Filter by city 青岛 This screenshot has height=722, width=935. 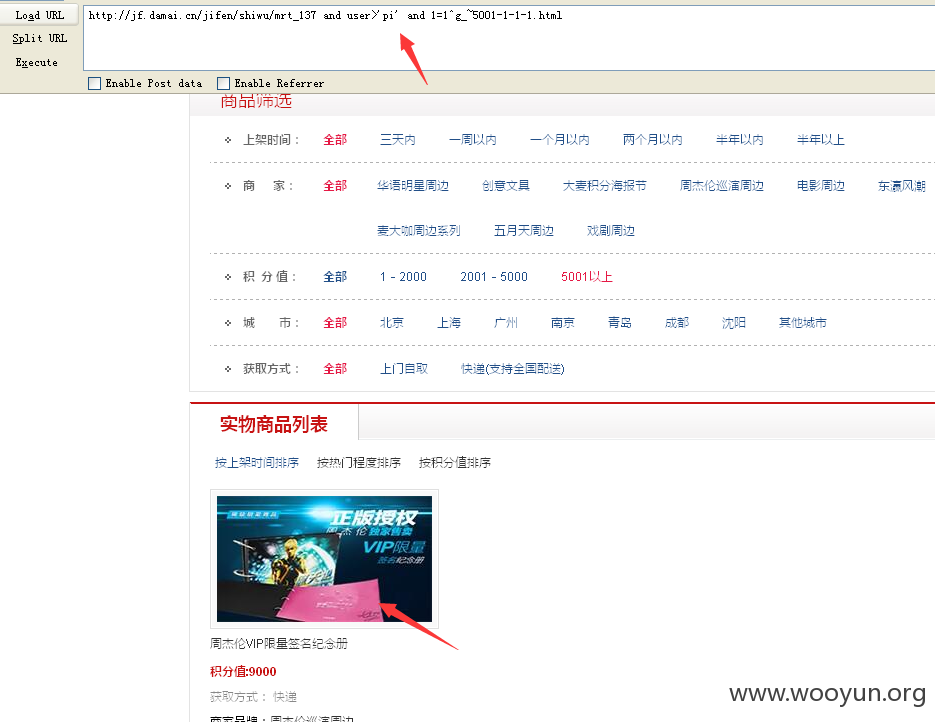[x=620, y=323]
